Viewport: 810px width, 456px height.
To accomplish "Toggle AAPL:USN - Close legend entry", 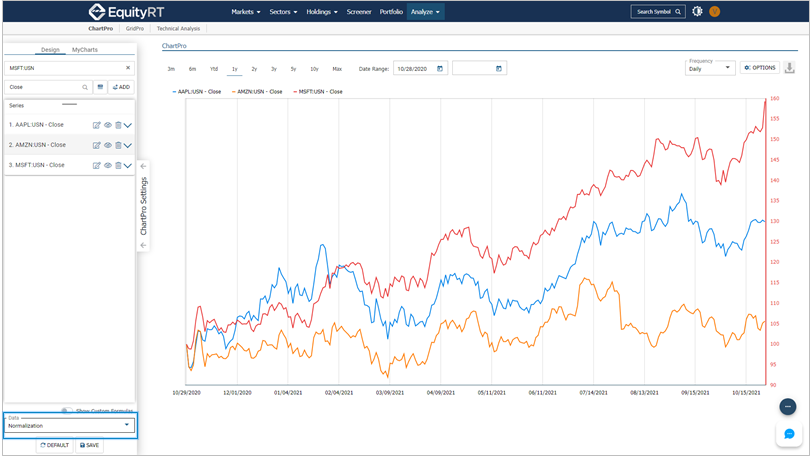I will [197, 91].
